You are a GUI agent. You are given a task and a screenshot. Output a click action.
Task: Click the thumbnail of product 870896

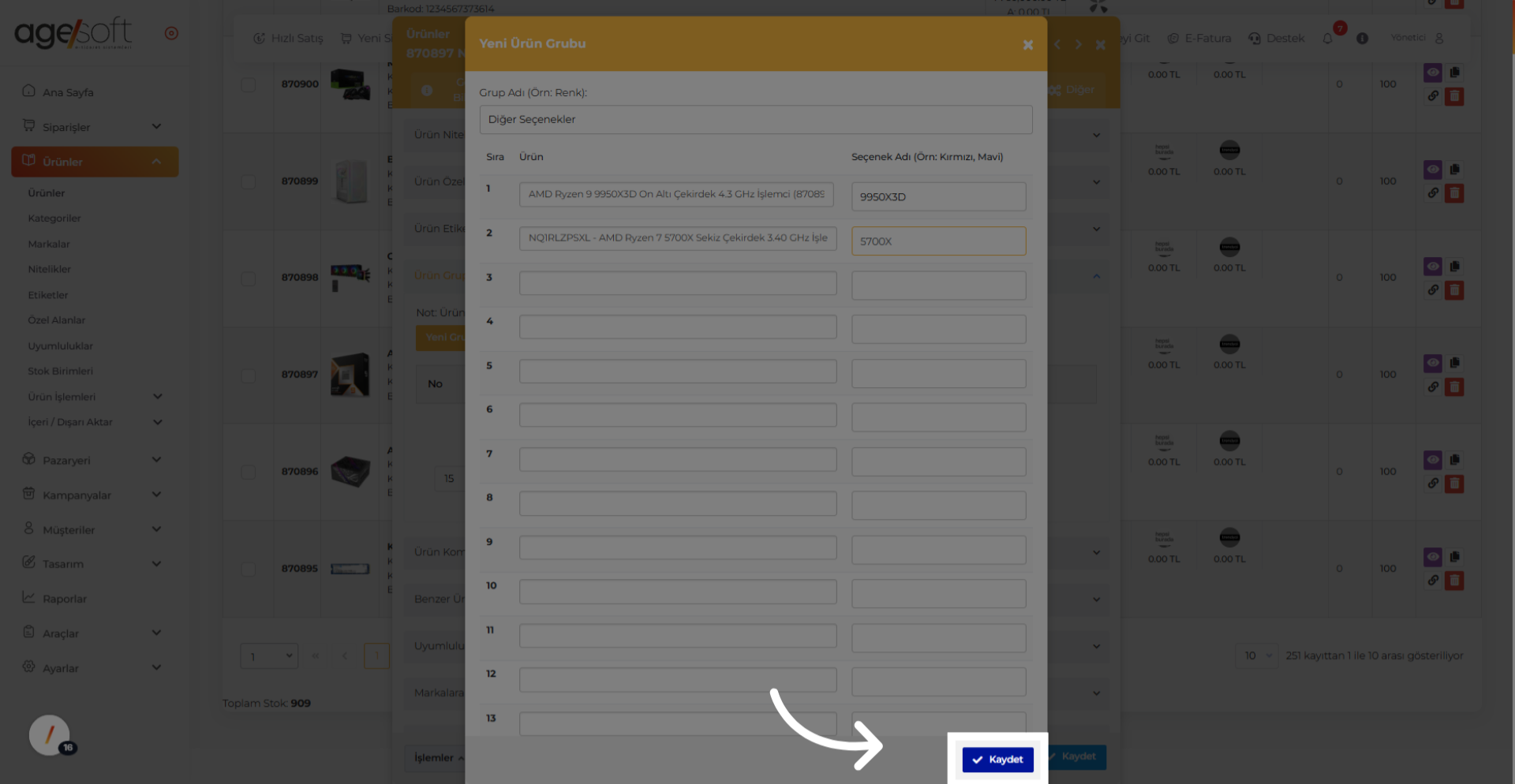(350, 471)
